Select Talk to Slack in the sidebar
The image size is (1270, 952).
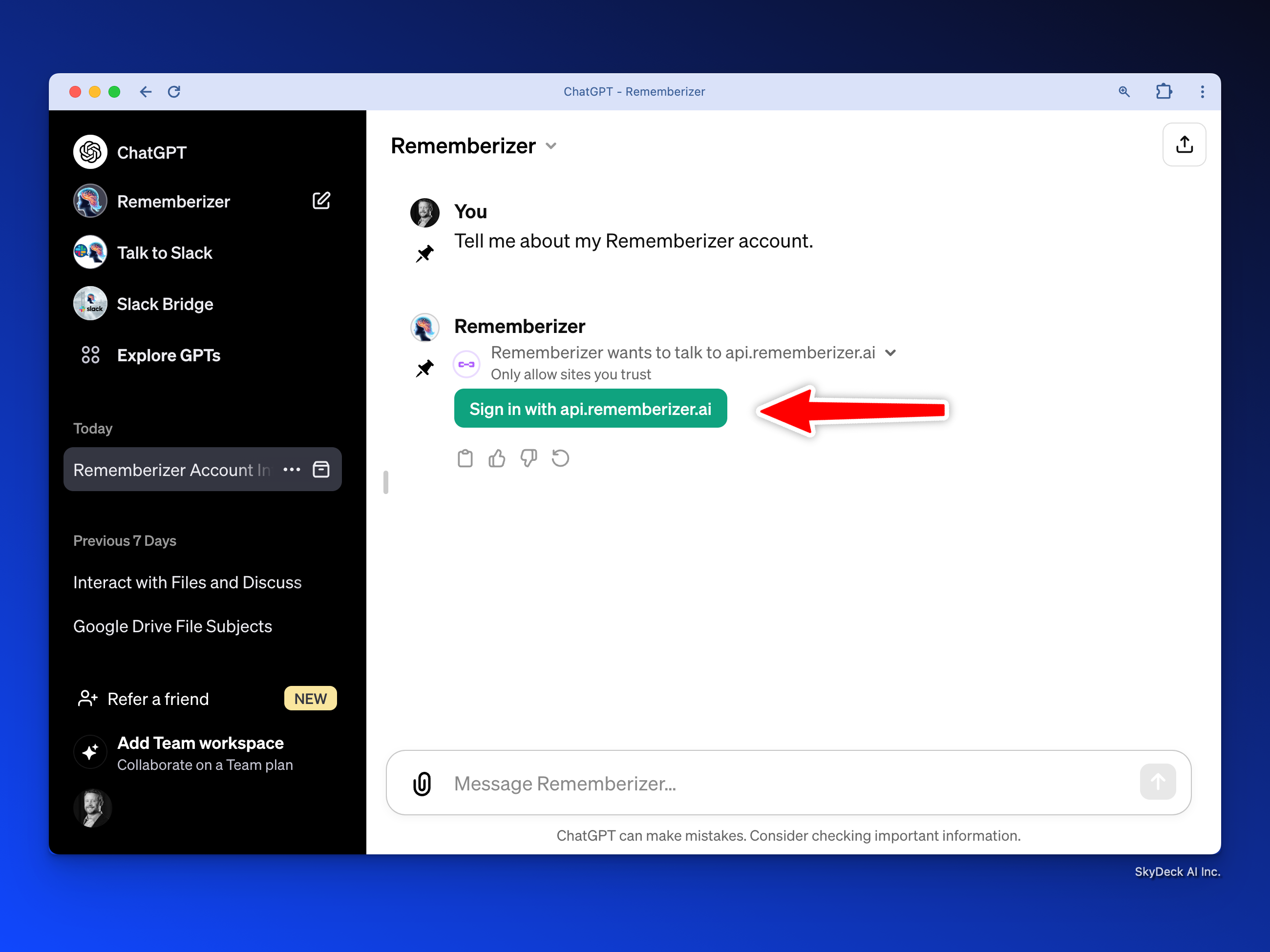tap(164, 252)
